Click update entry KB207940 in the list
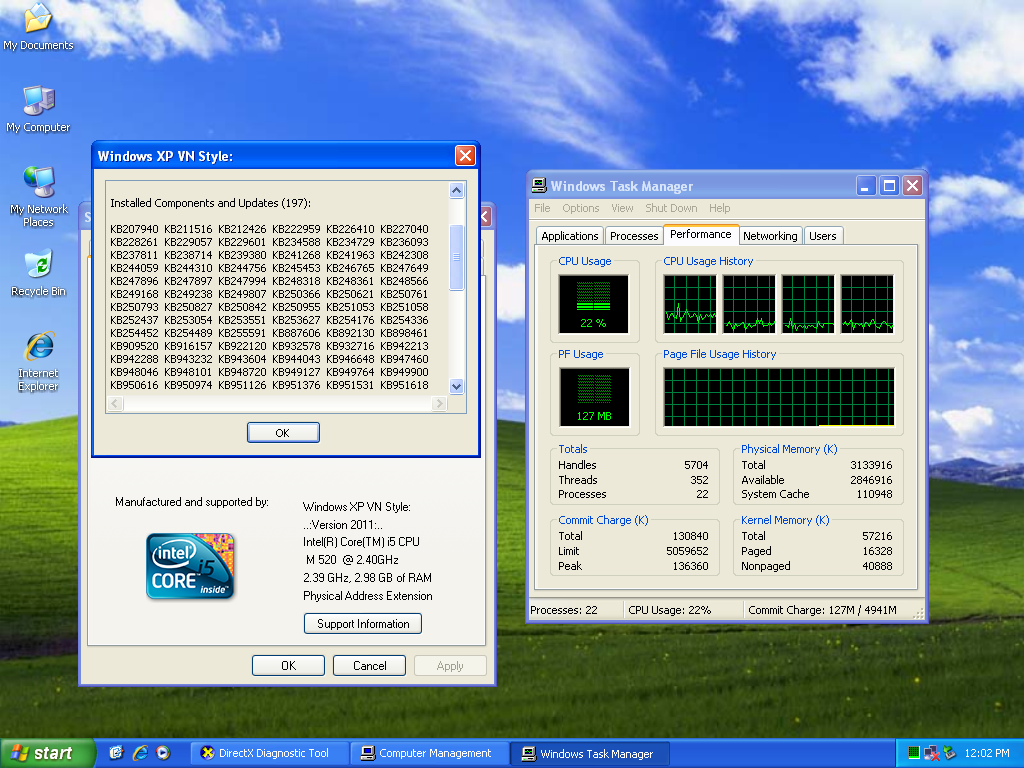The height and width of the screenshot is (768, 1024). (x=134, y=229)
